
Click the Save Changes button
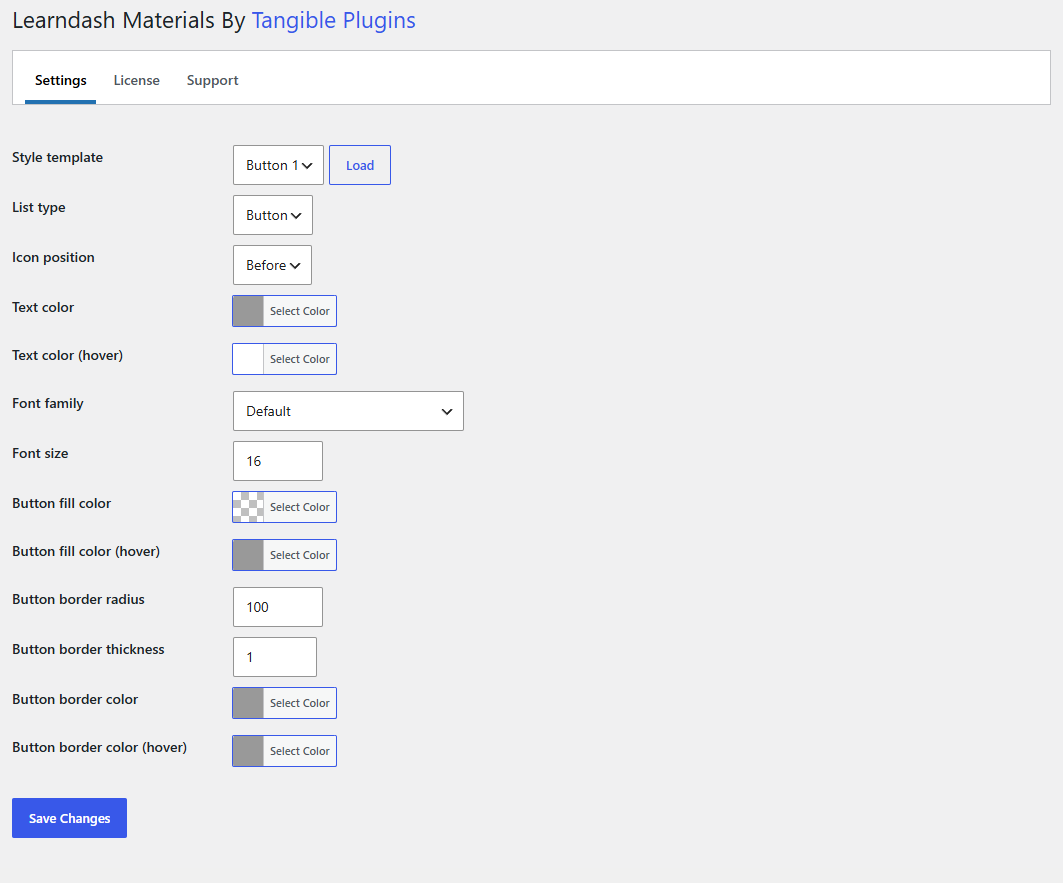[x=69, y=818]
